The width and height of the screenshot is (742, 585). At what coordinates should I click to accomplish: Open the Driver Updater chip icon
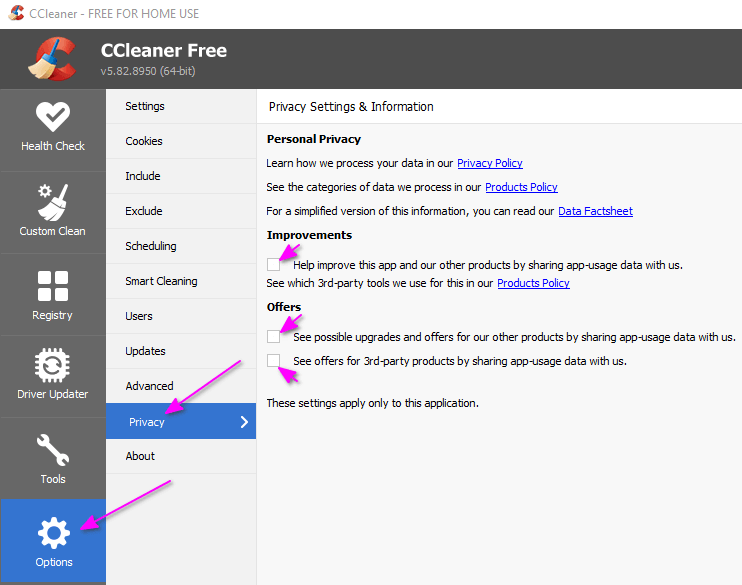tap(53, 365)
